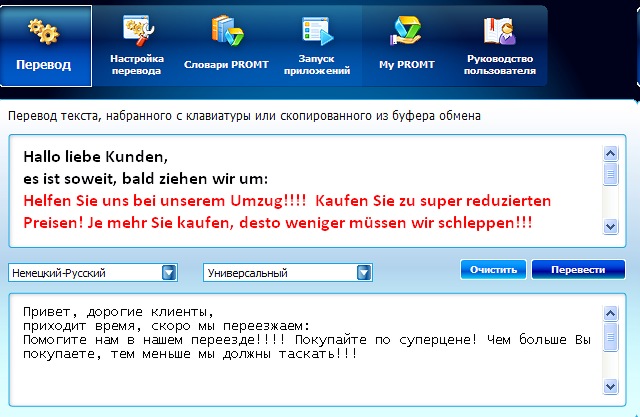Image resolution: width=640 pixels, height=417 pixels.
Task: Select the Руководство пользователя label
Action: click(500, 64)
